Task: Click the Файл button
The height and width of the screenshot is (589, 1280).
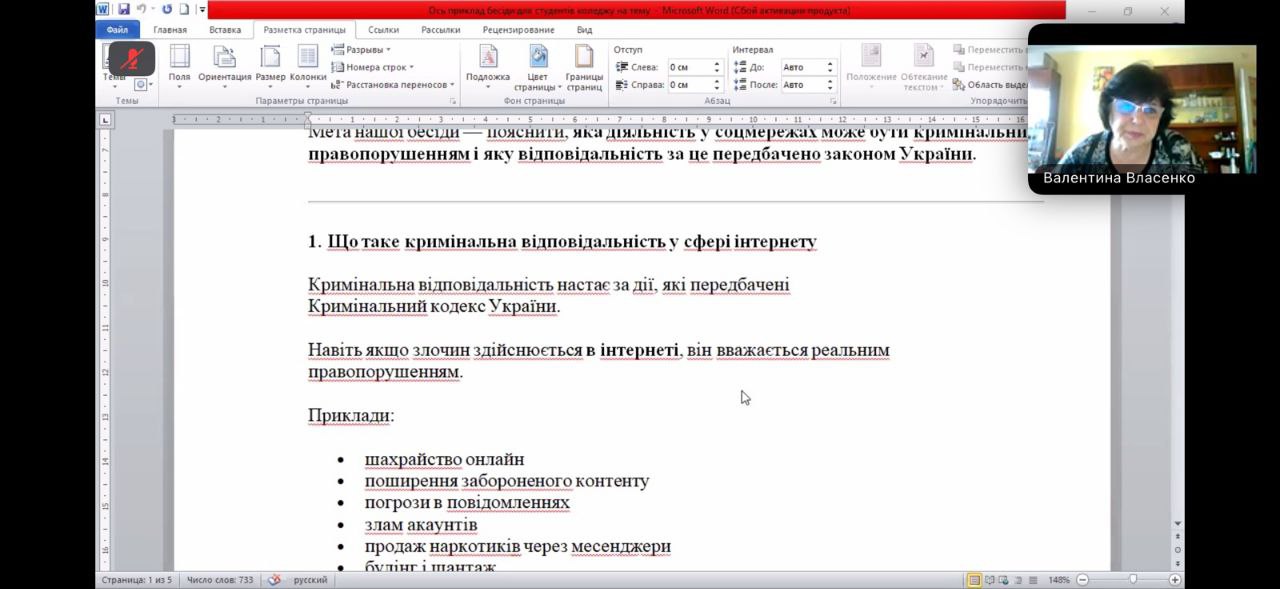Action: (117, 30)
